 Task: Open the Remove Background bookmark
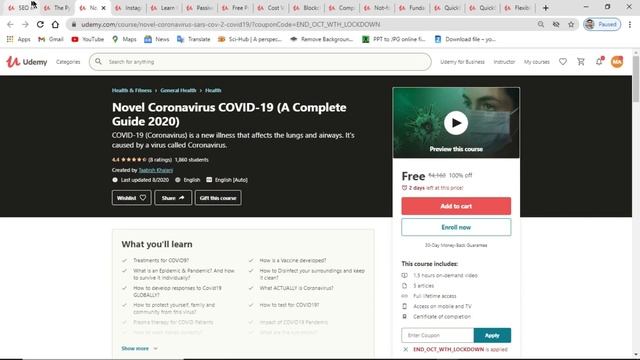coord(322,39)
